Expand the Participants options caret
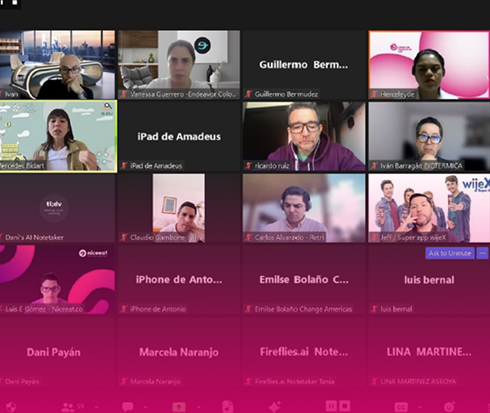The image size is (490, 413). (97, 407)
